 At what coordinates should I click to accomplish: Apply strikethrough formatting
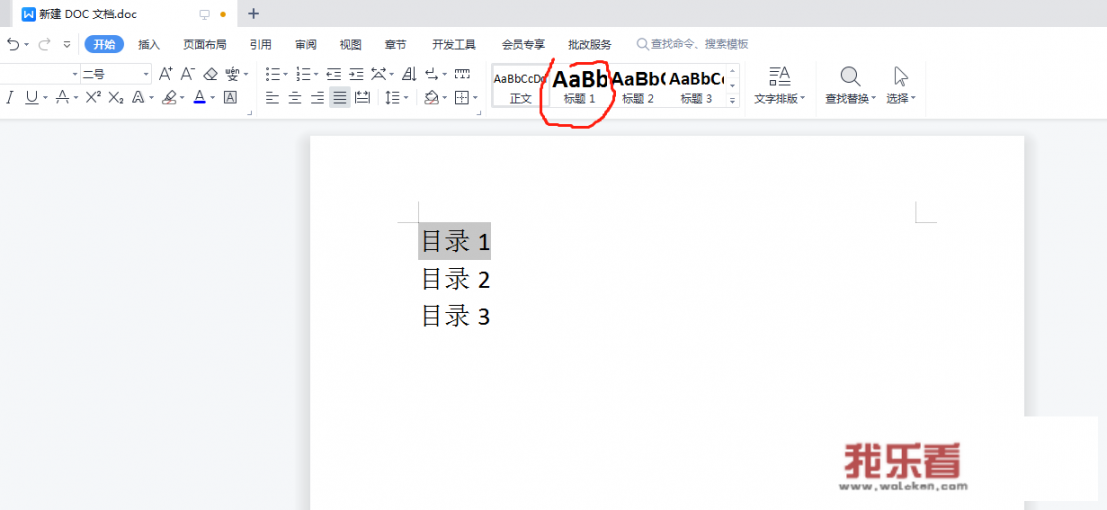[x=63, y=97]
